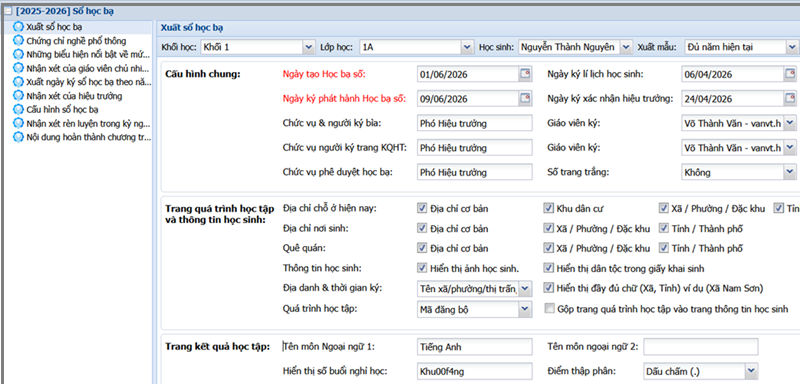This screenshot has width=800, height=384.
Task: Open Xuất ngày ký sổ học bạ theo năm
Action: pyautogui.click(x=88, y=82)
